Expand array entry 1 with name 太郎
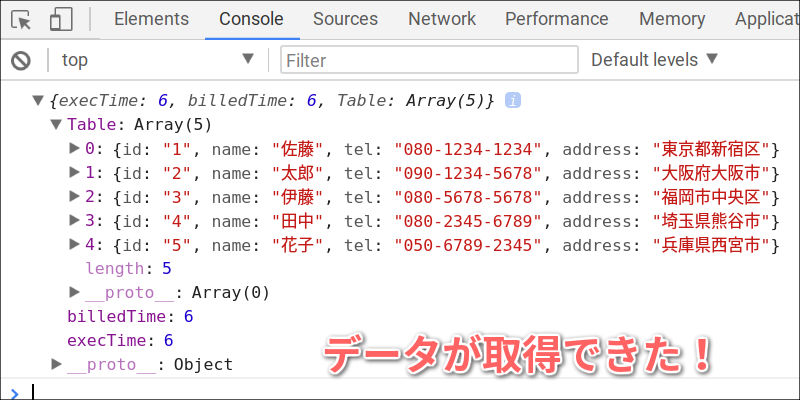Viewport: 800px width, 400px height. 74,172
